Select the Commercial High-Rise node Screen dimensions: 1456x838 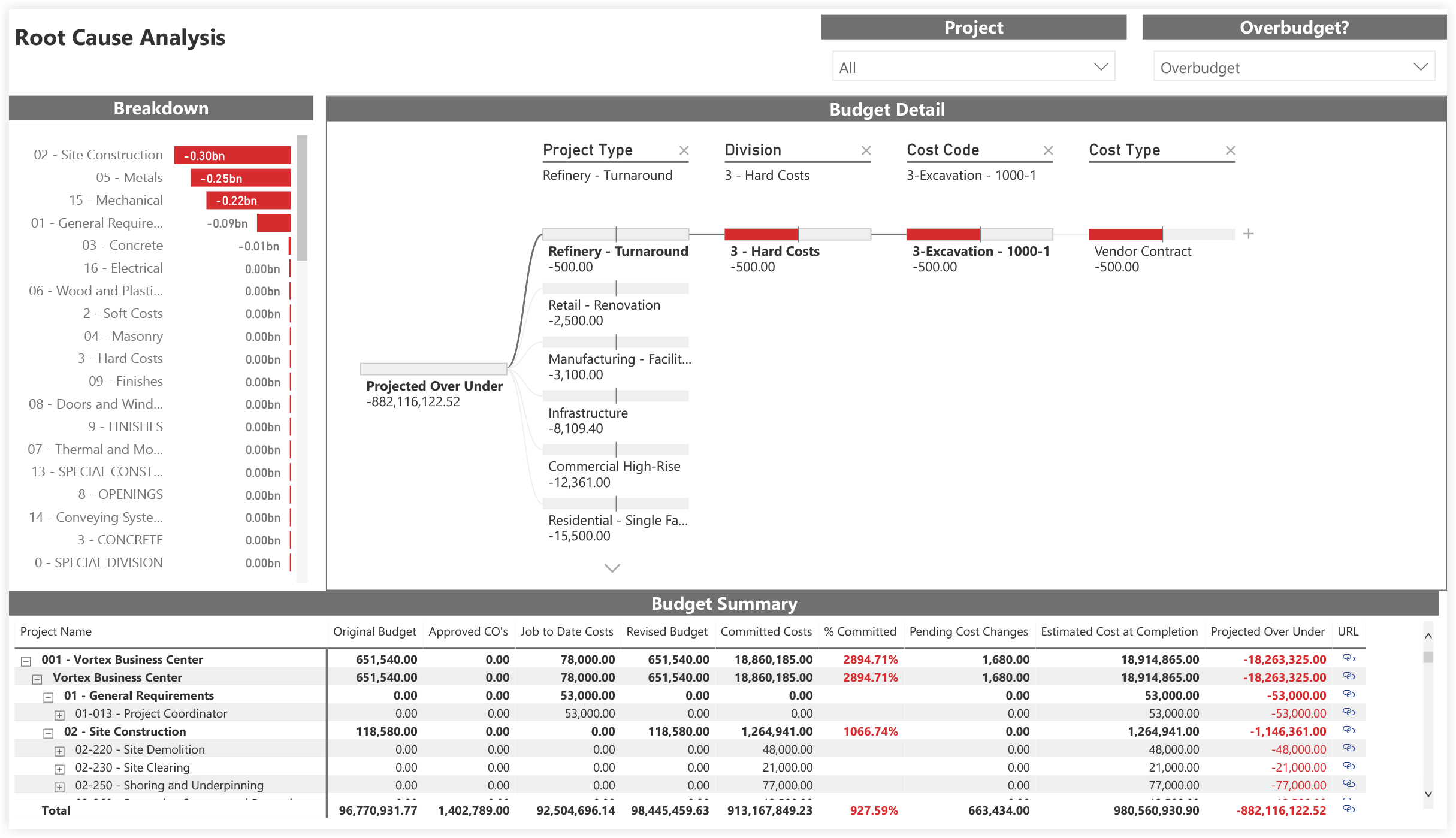[x=616, y=450]
